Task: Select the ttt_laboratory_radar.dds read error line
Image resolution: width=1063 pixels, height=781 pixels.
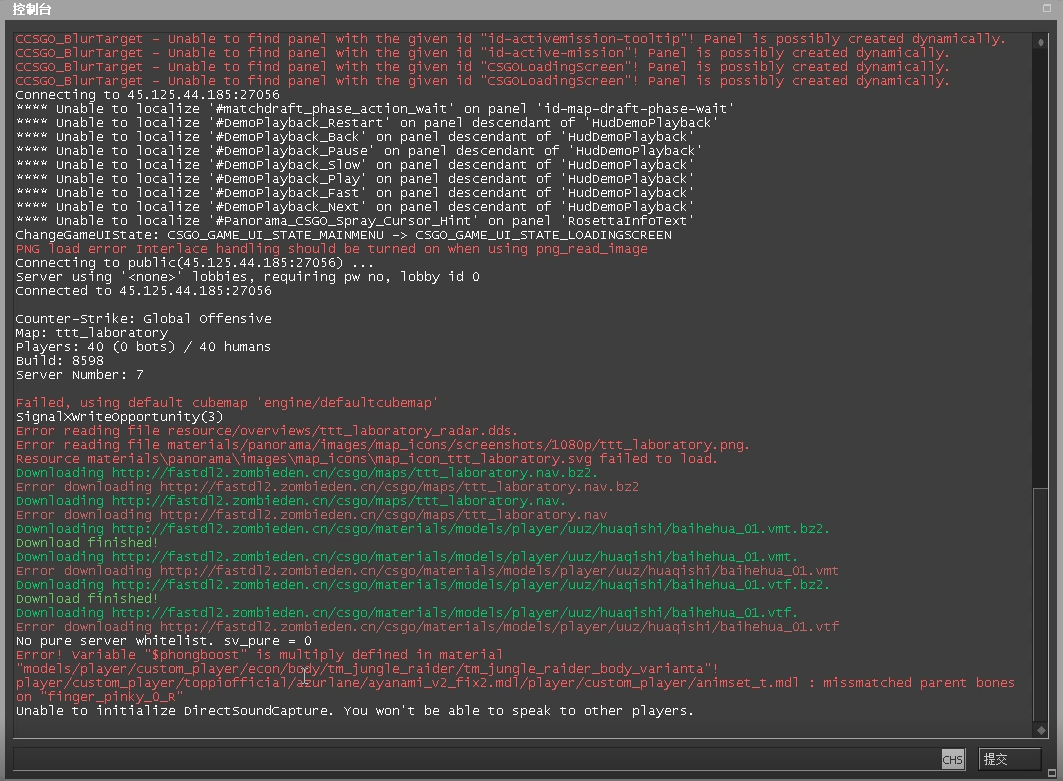Action: pyautogui.click(x=266, y=430)
